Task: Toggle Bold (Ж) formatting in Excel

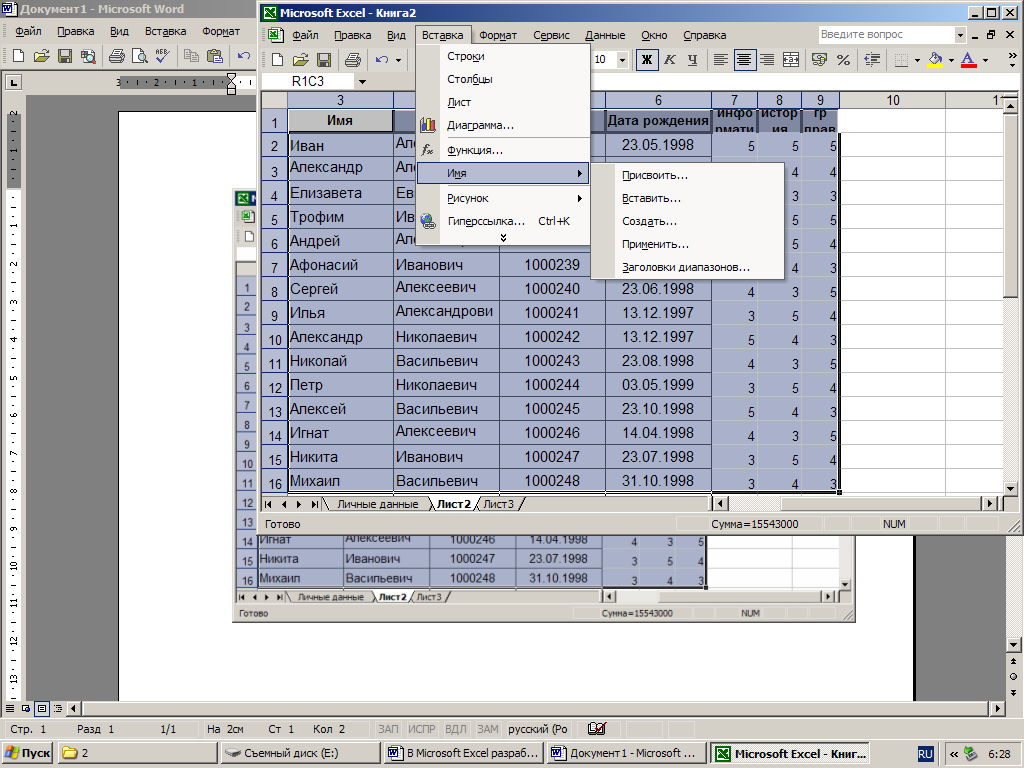Action: pyautogui.click(x=647, y=60)
